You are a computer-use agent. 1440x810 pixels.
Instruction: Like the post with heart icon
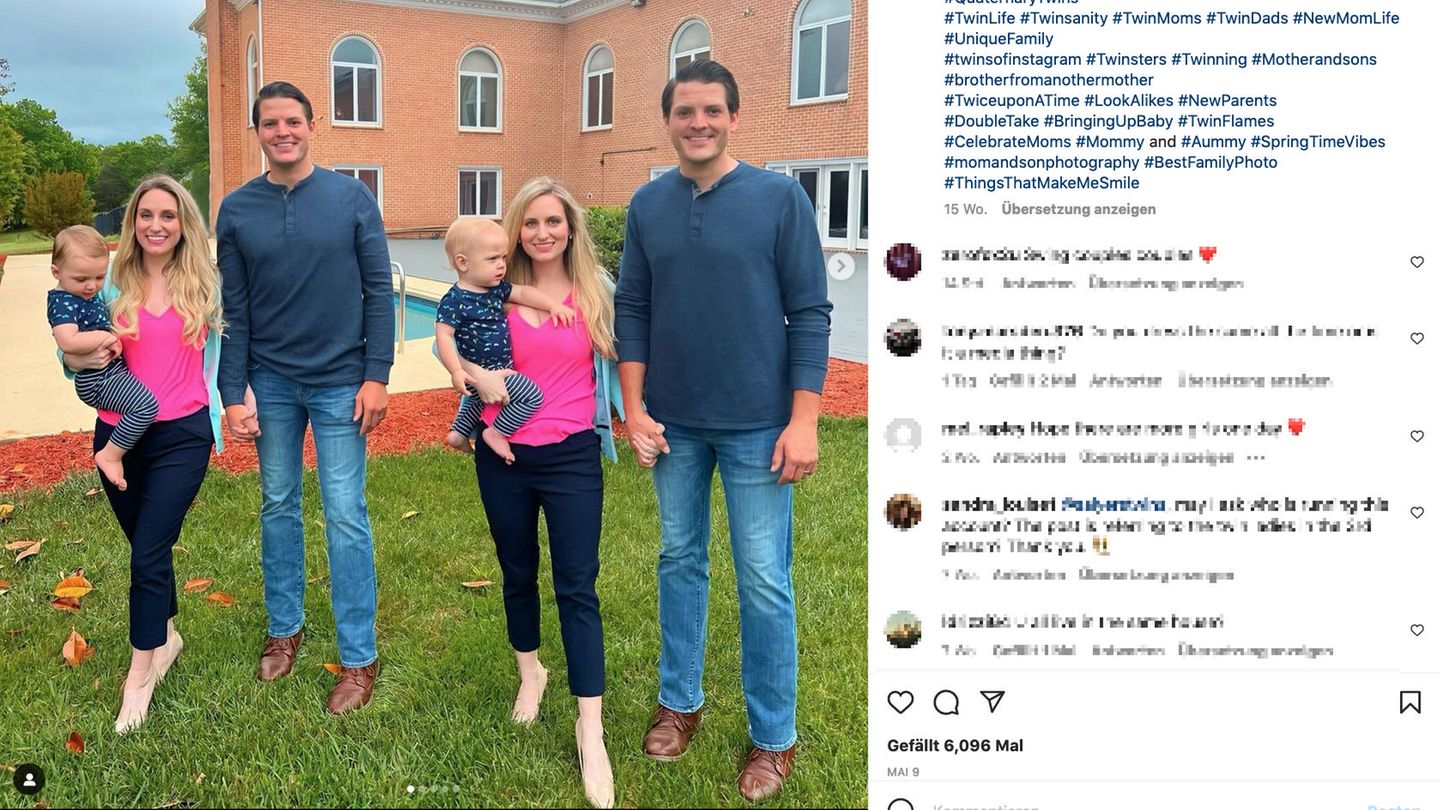[x=900, y=702]
